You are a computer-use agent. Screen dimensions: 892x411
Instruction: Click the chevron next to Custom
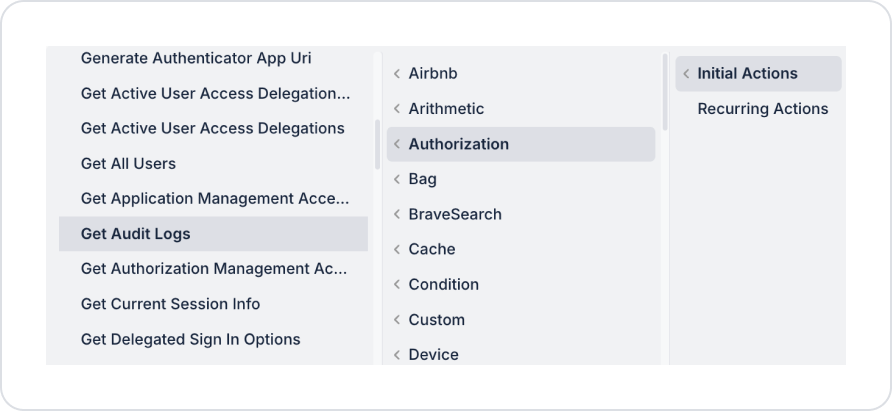(x=397, y=320)
